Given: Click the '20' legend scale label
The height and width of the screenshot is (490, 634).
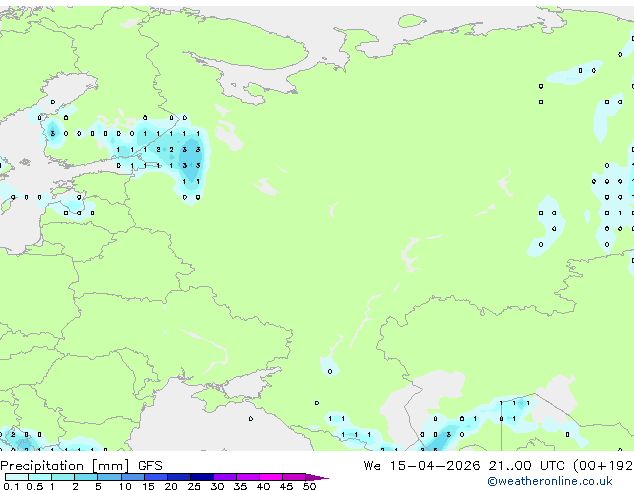Looking at the screenshot, I should (171, 486).
